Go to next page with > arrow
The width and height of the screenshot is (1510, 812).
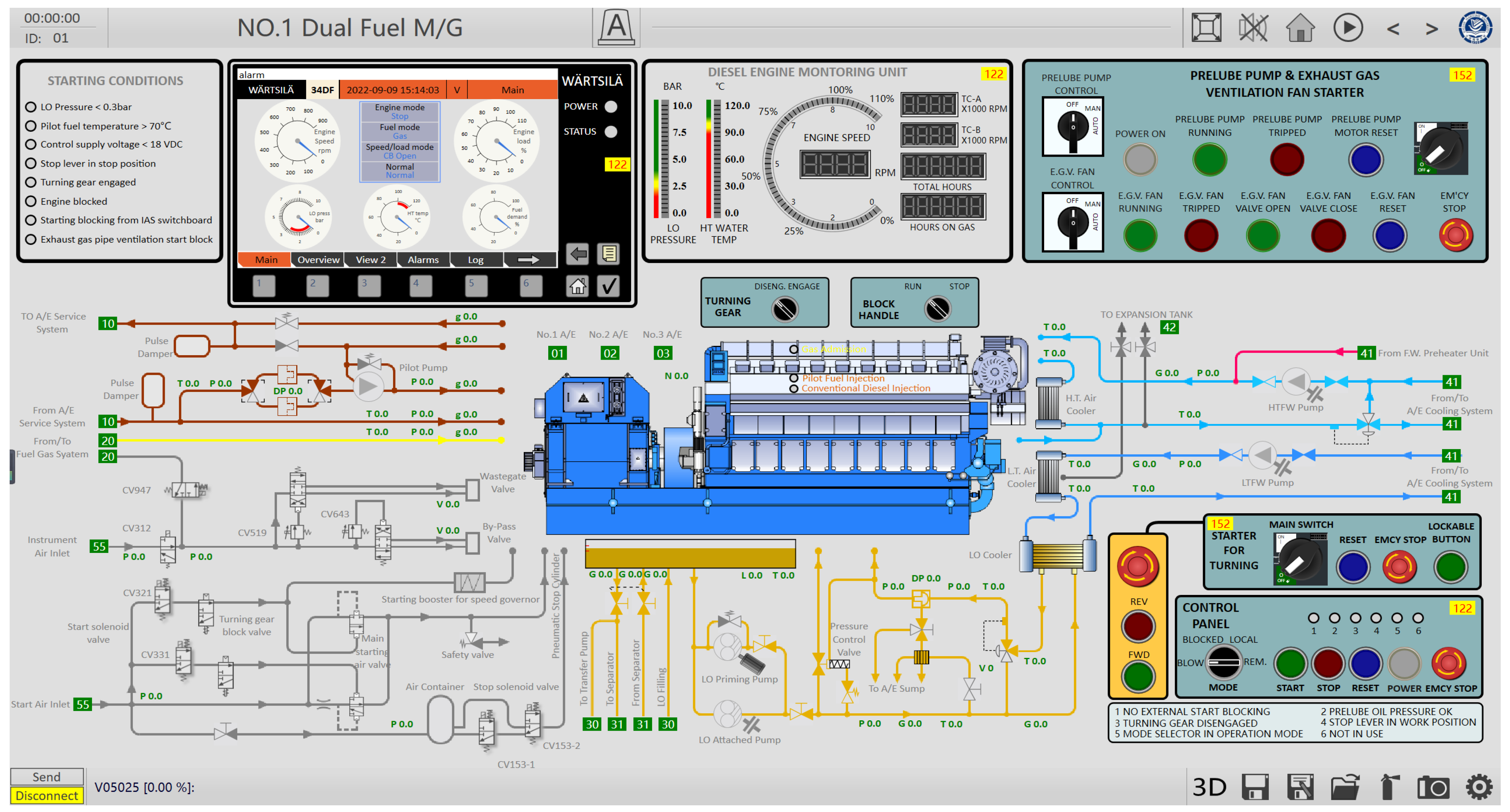[x=1431, y=29]
